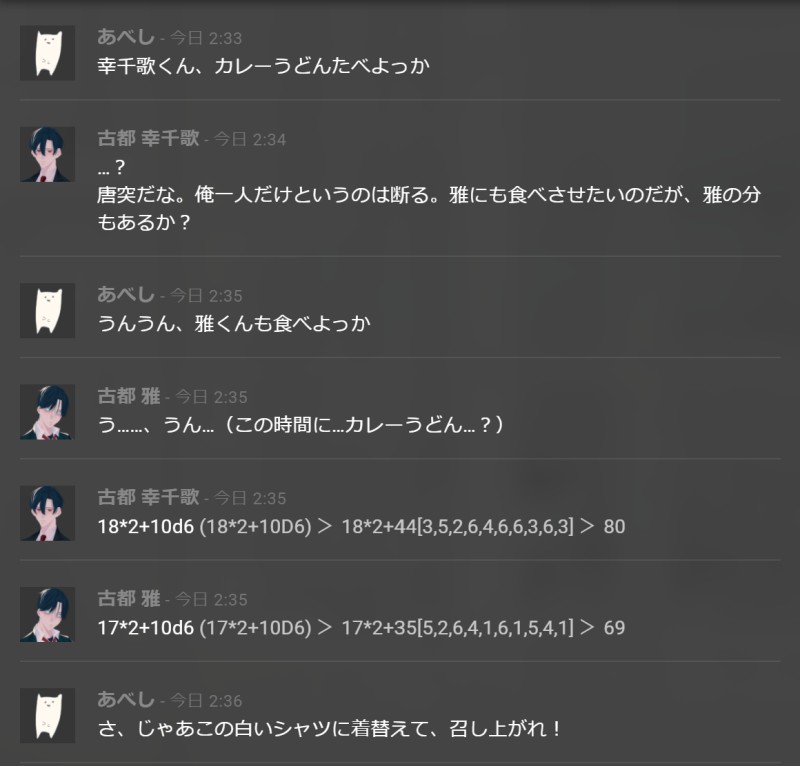800x766 pixels.
Task: Click the message starting with 唐突だな
Action: (429, 208)
